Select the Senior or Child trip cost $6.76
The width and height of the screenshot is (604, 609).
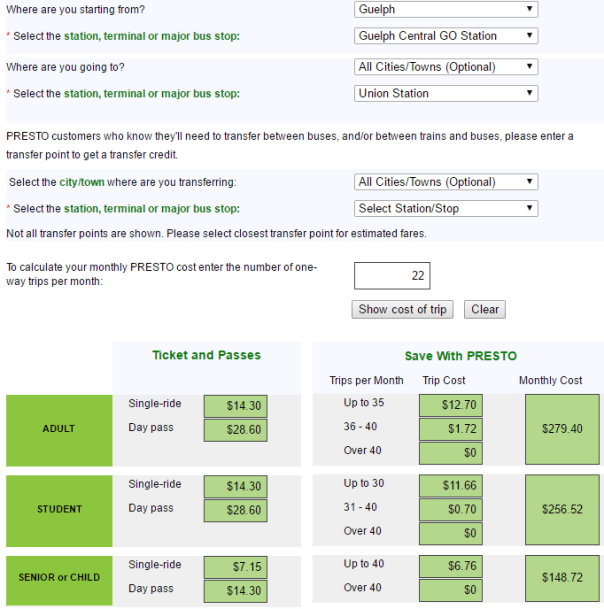451,566
